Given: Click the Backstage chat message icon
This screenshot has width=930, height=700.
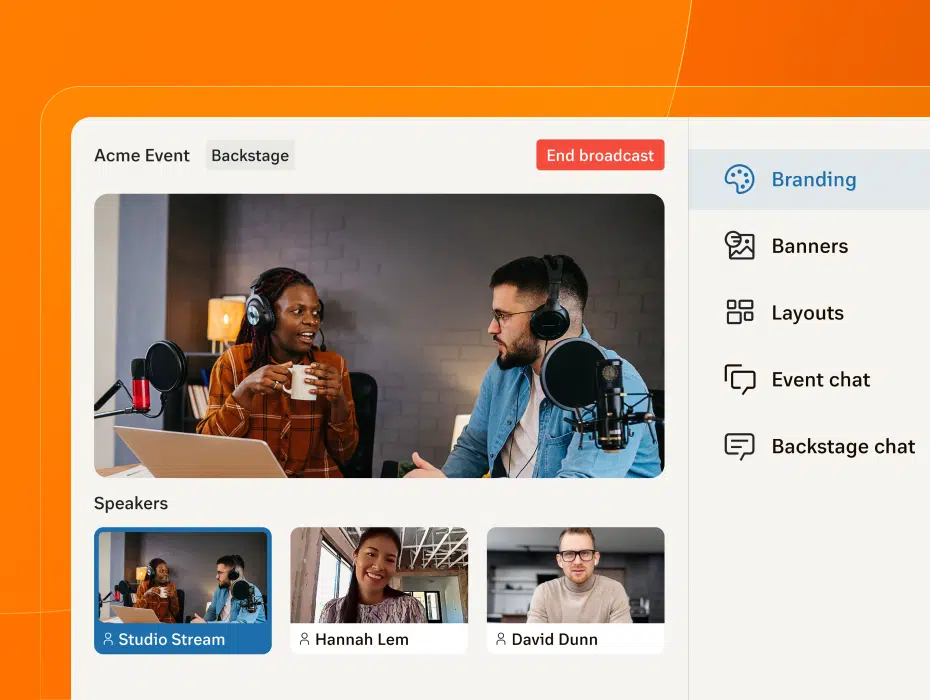Looking at the screenshot, I should (739, 446).
